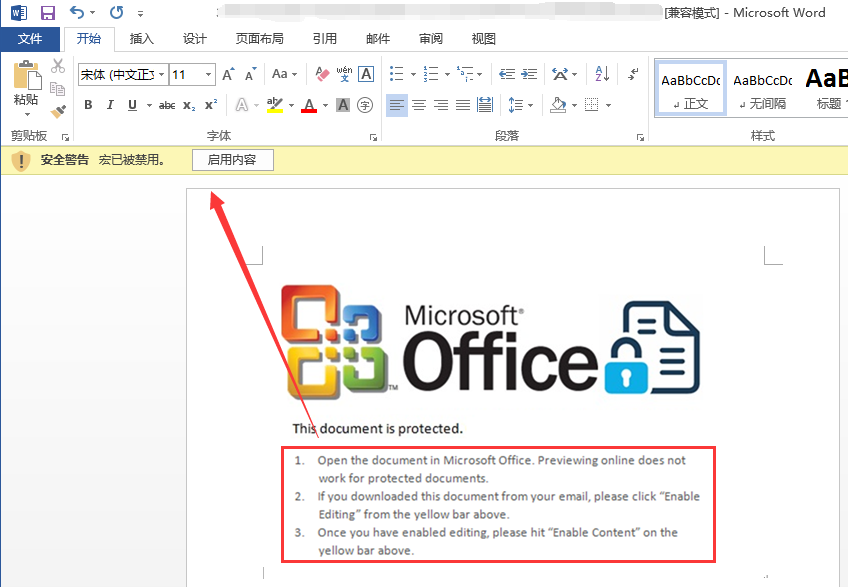Open the Change Case Aa dropdown
This screenshot has height=587, width=848.
tap(284, 74)
